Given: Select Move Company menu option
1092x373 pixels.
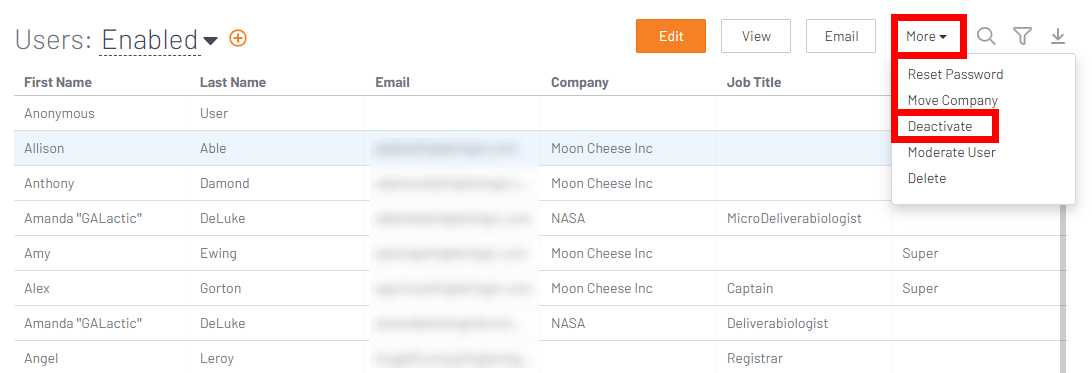Looking at the screenshot, I should click(952, 100).
